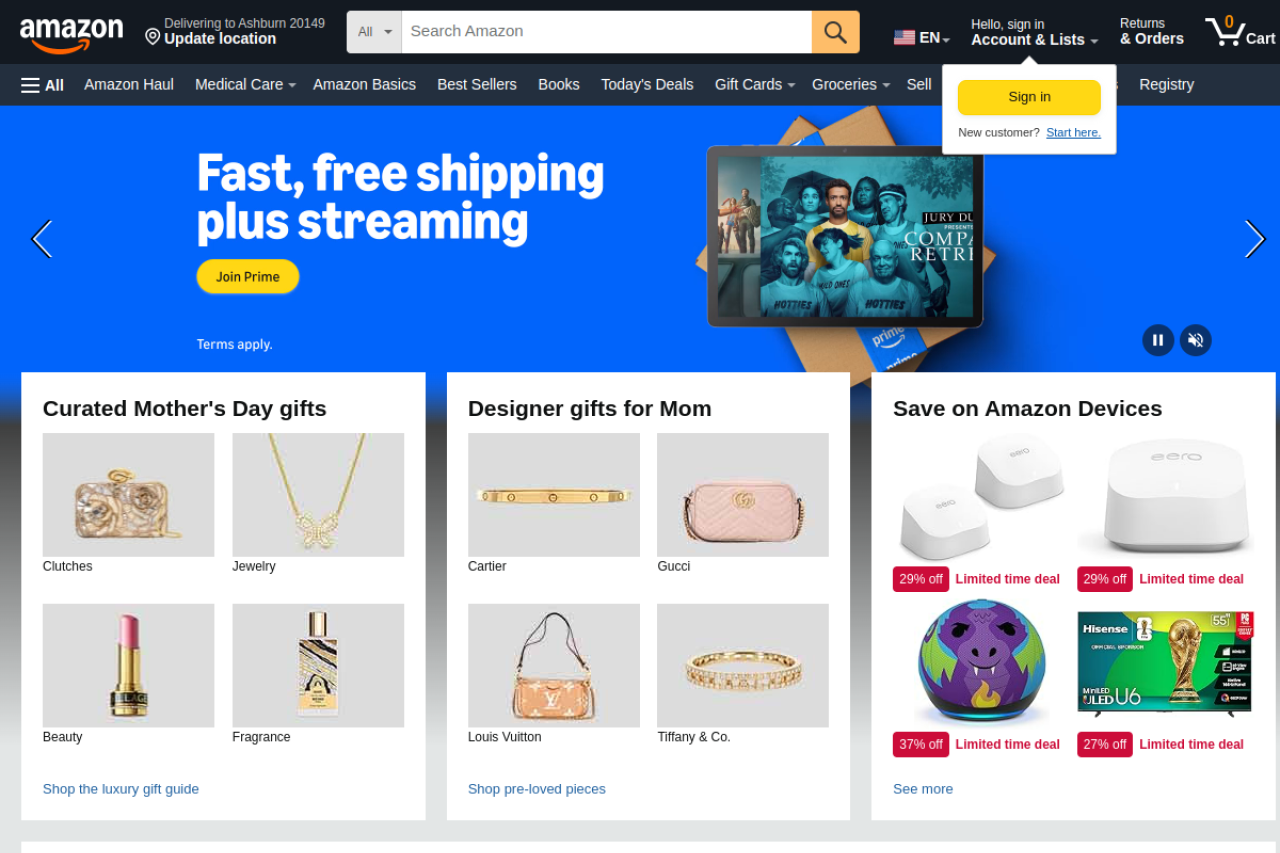Open the All hamburger menu

pos(42,85)
